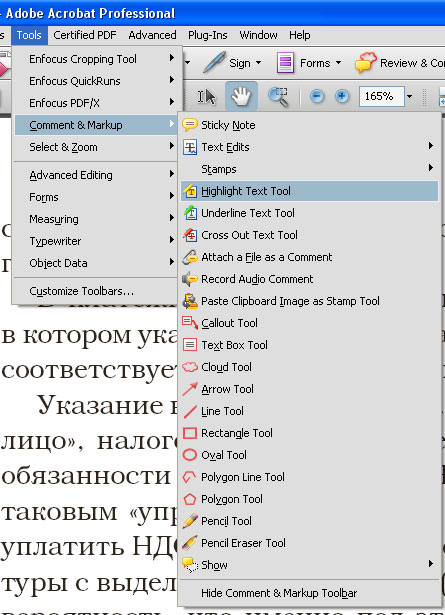Click the Review & Comment bubble icon

pyautogui.click(x=365, y=62)
